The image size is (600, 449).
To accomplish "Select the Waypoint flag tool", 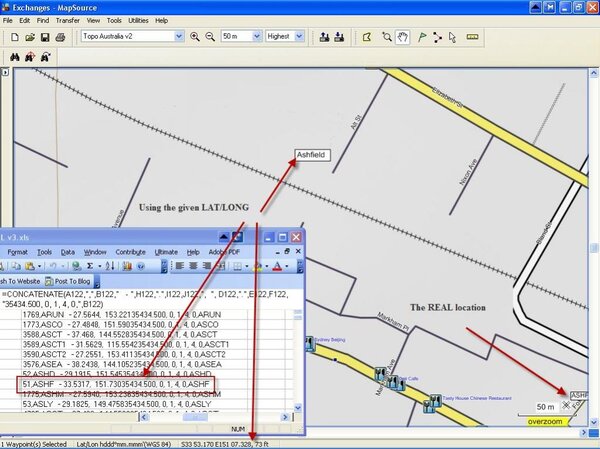I will pos(420,37).
